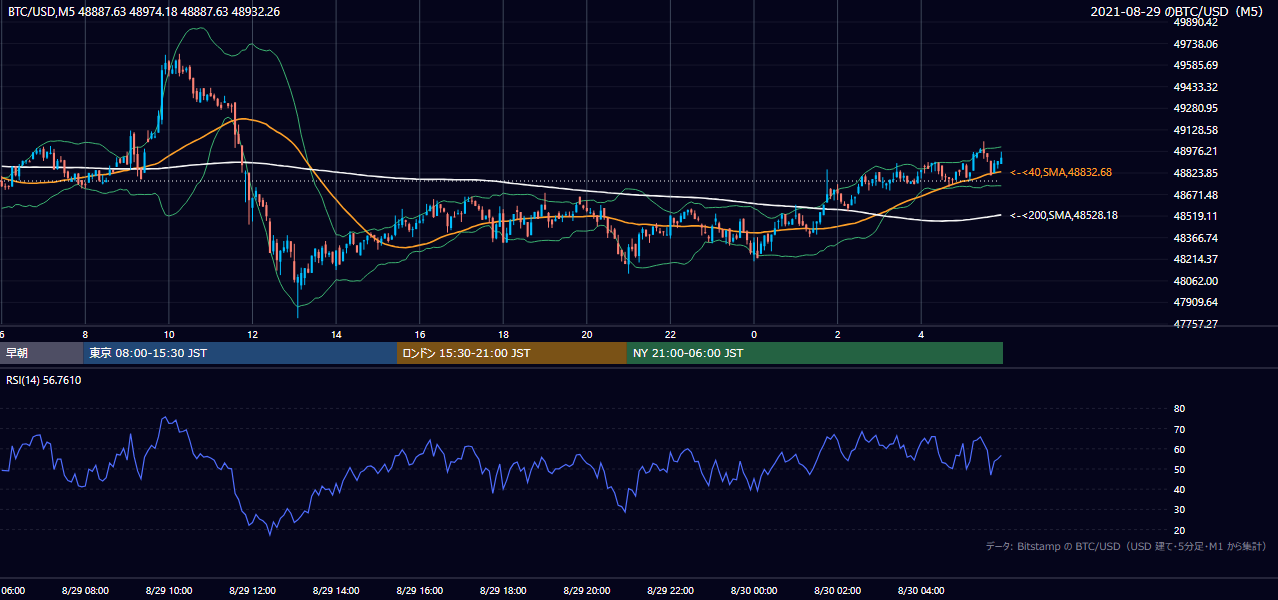The image size is (1278, 600).
Task: Select the ロンドン 15:30-21:00 JST session bar
Action: pos(512,353)
